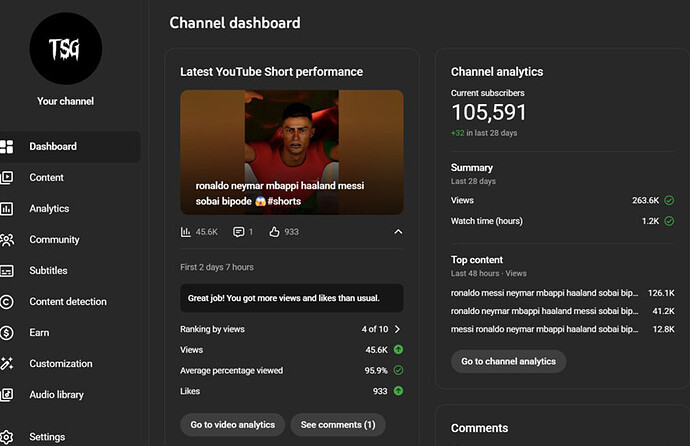
Task: Open the latest Short video thumbnail
Action: click(292, 152)
